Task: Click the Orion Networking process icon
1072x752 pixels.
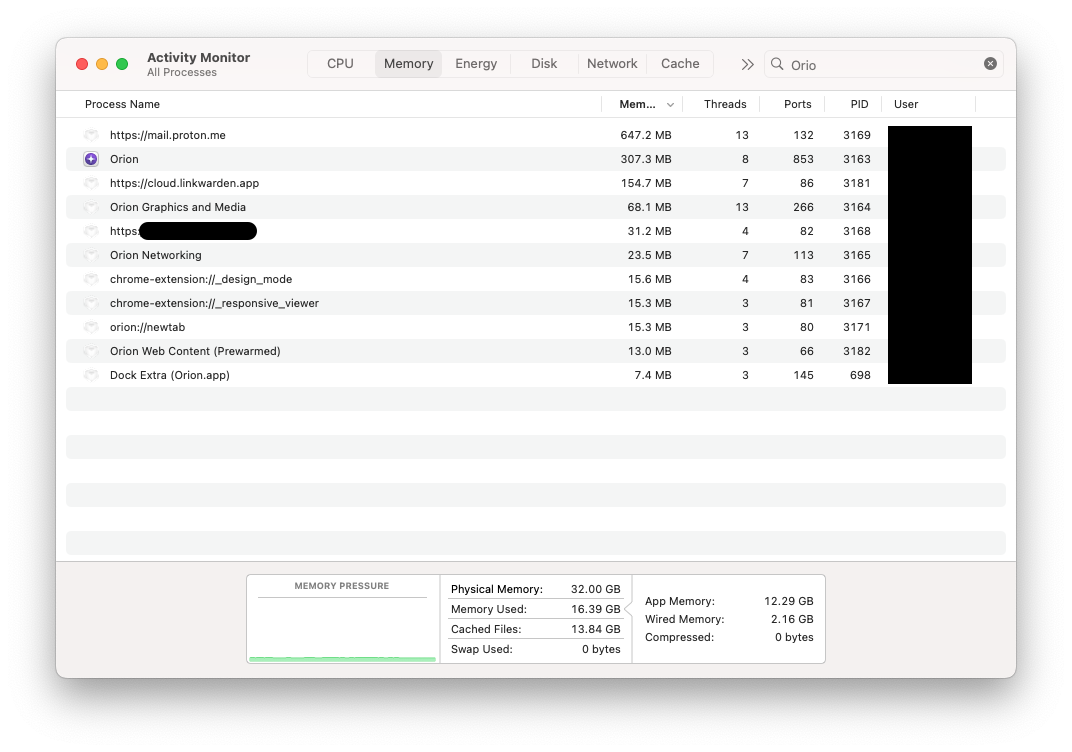Action: click(x=91, y=255)
